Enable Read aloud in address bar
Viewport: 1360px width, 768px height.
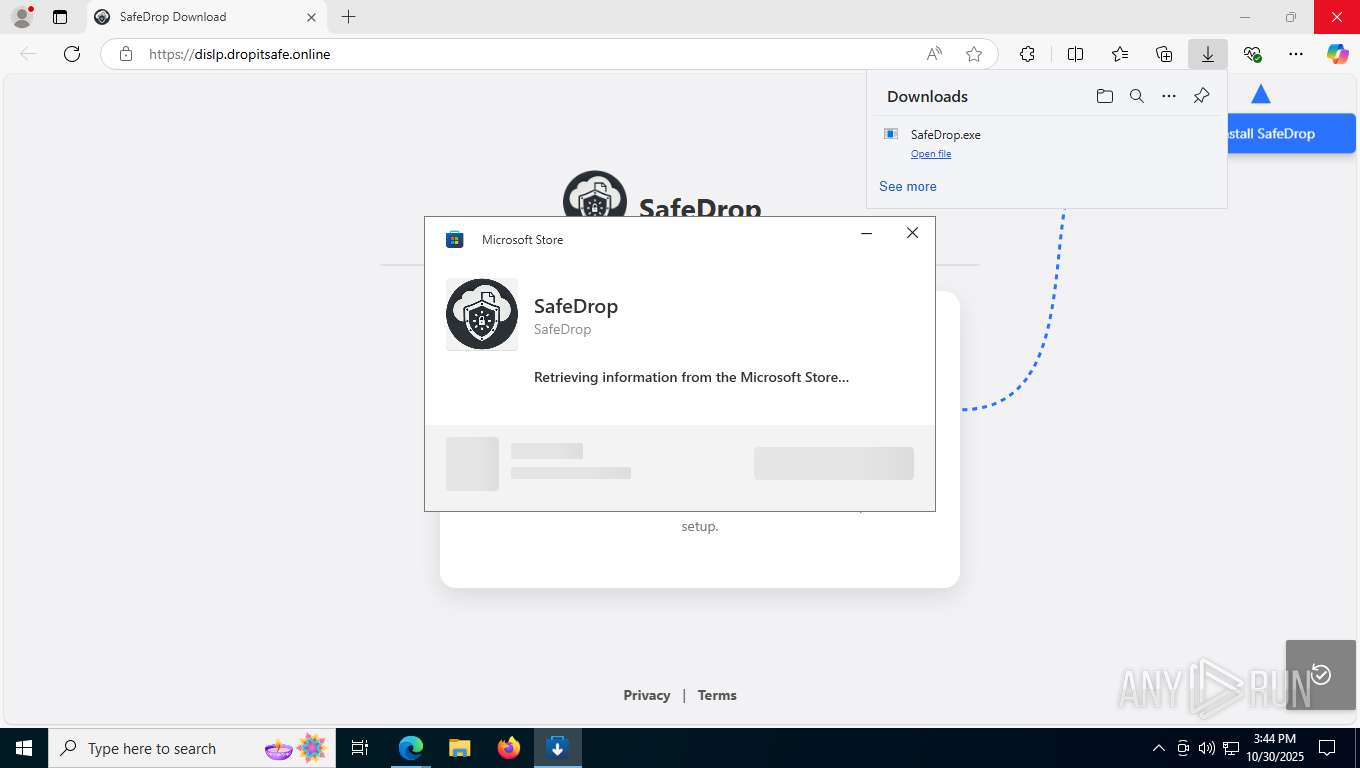coord(934,54)
